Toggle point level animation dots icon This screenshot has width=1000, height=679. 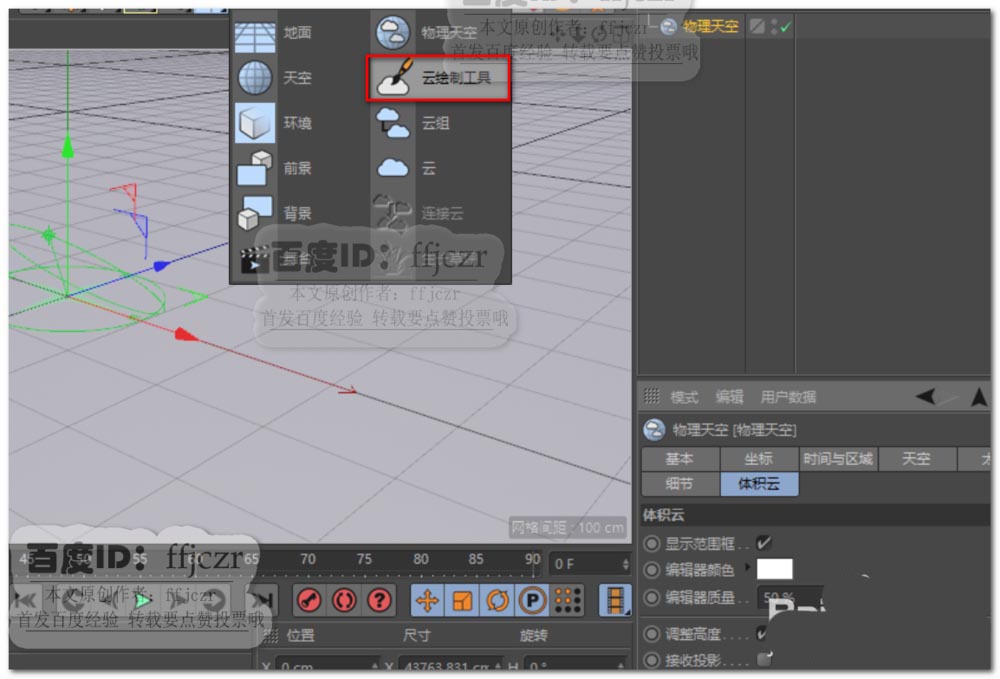tap(567, 600)
